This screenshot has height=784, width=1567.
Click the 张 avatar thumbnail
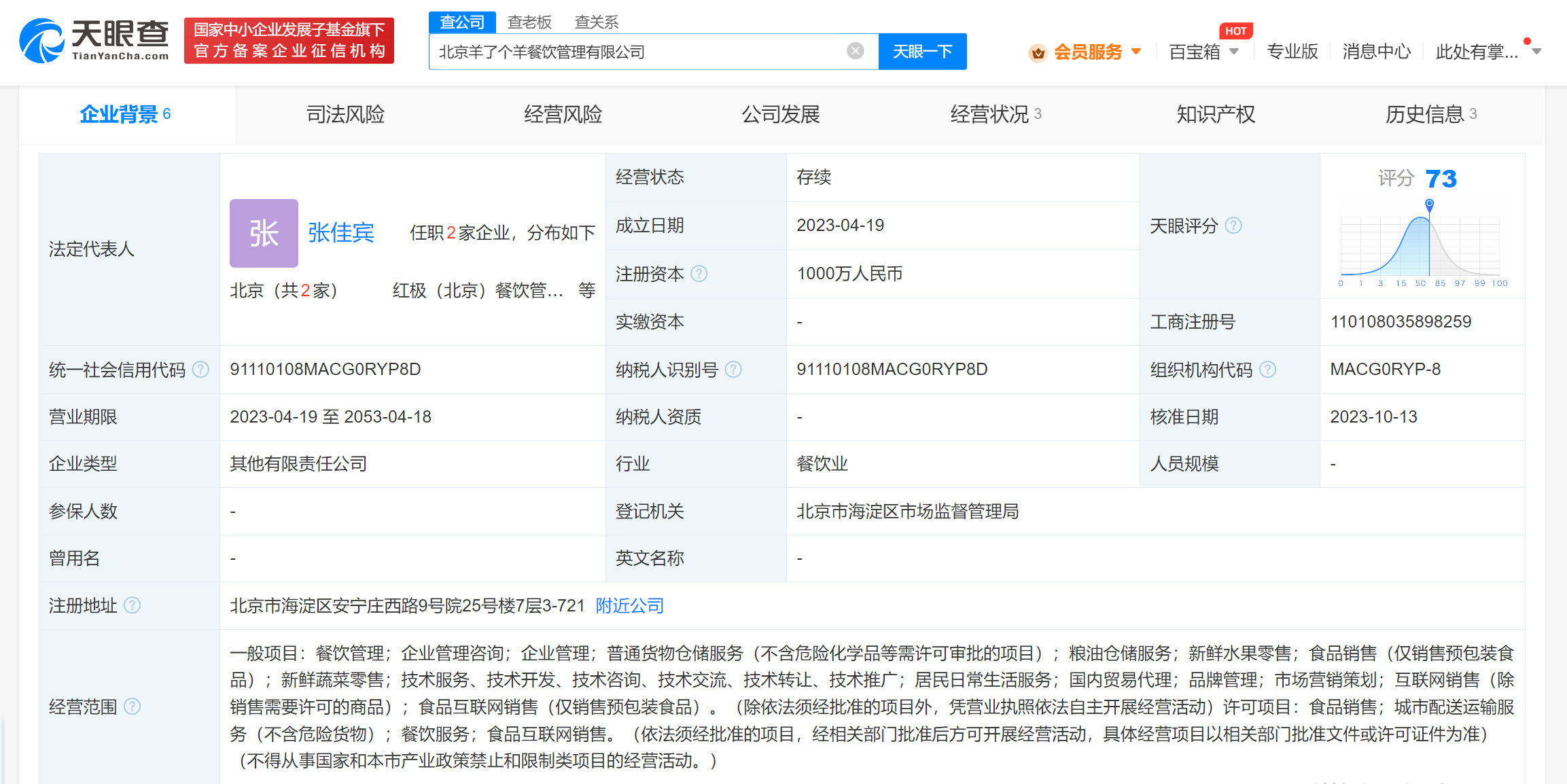(x=264, y=233)
